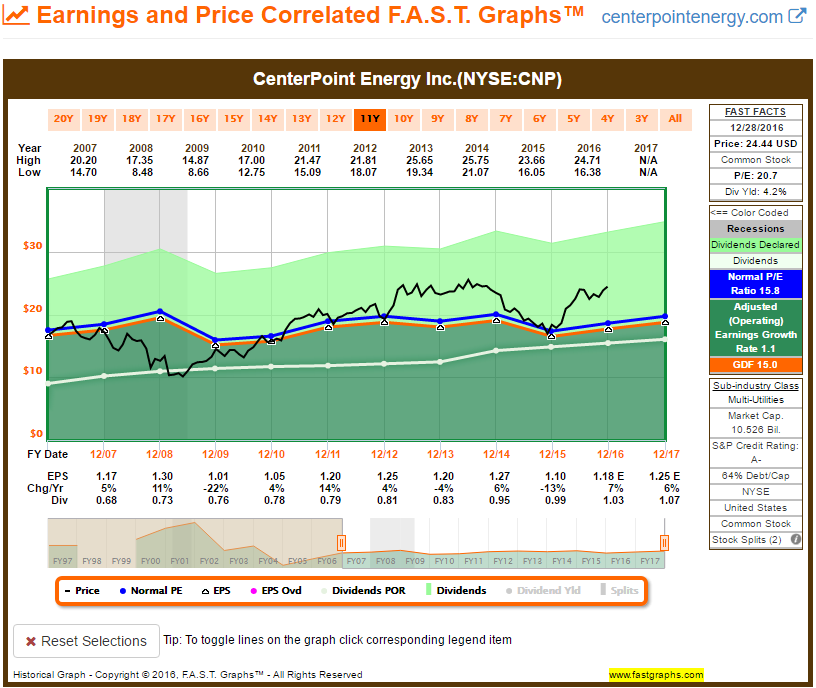Click the 64% Debt/Cap entry
This screenshot has width=816, height=688.
point(756,476)
